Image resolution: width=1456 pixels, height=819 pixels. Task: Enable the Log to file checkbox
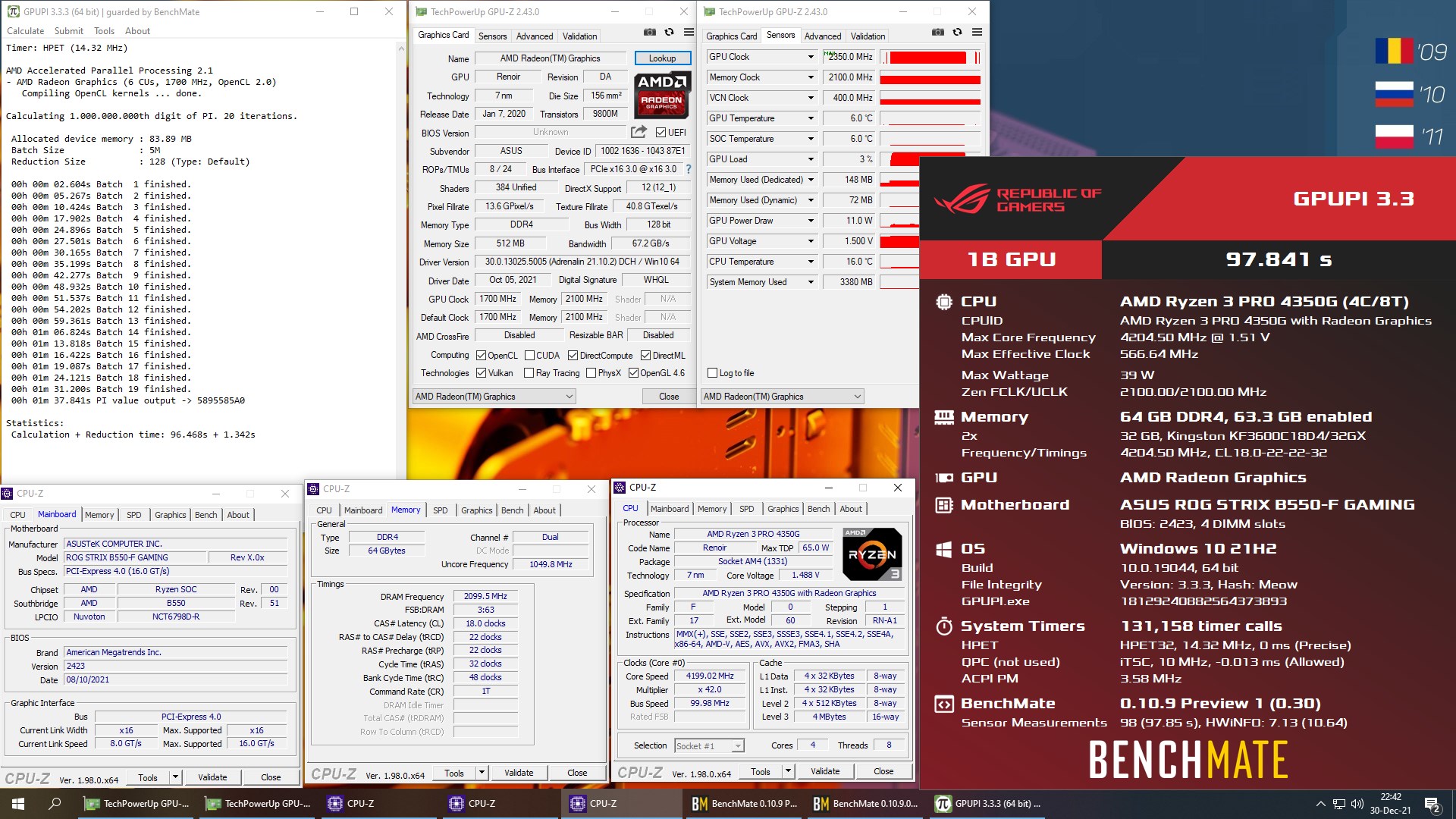712,372
